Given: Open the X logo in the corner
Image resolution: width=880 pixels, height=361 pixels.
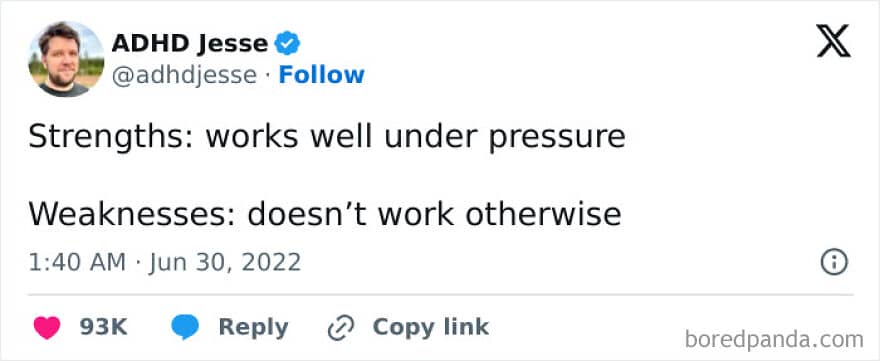Looking at the screenshot, I should coord(833,42).
